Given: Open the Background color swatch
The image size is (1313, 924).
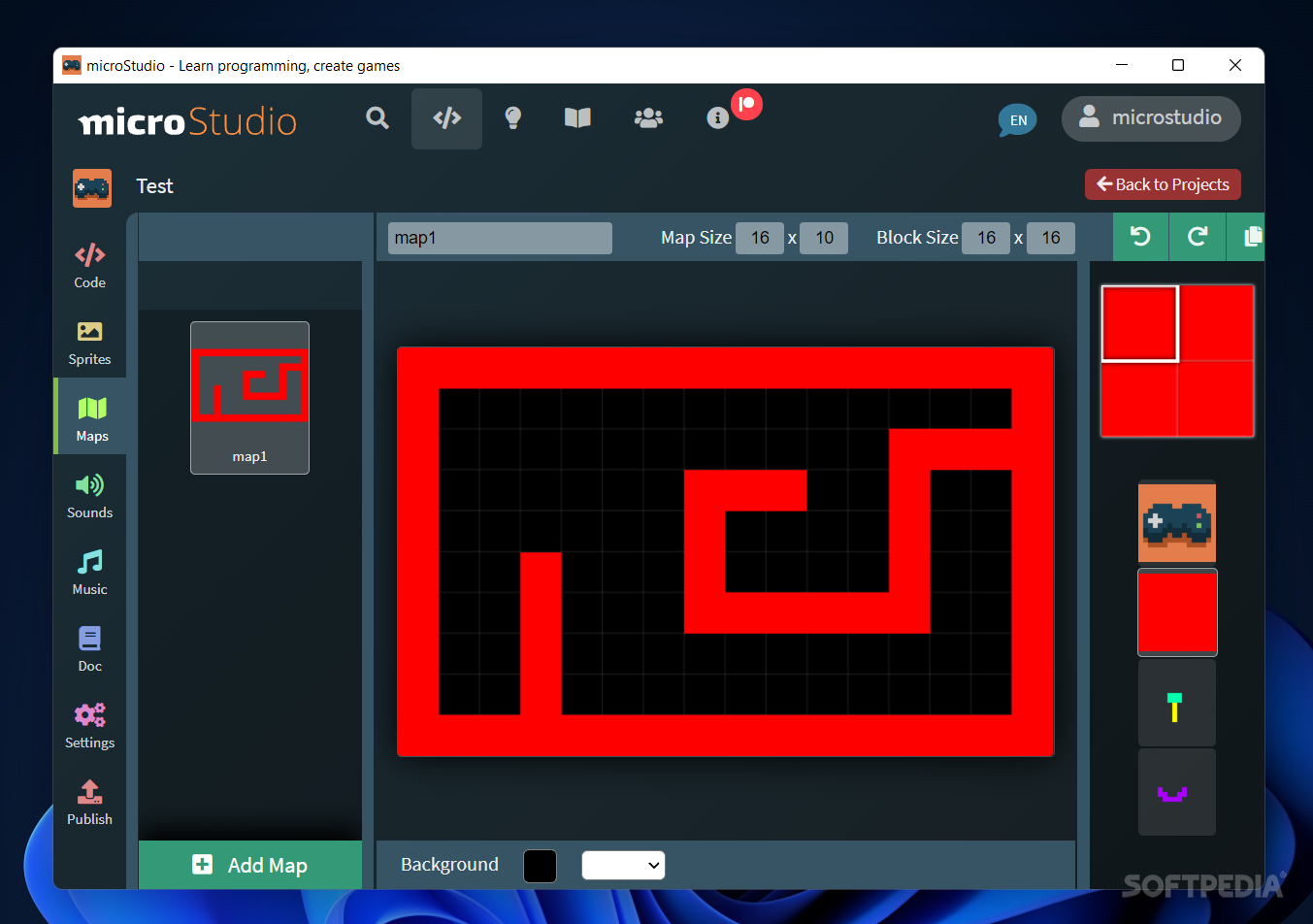Looking at the screenshot, I should [x=540, y=866].
